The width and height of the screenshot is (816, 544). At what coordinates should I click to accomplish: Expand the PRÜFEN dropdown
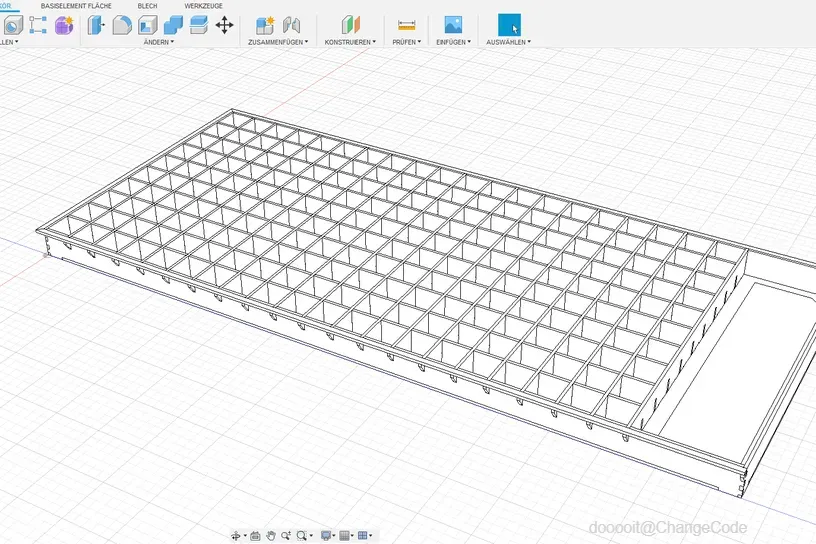click(406, 42)
